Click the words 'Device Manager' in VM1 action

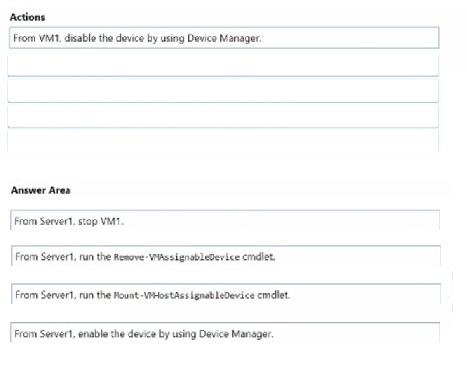[224, 38]
